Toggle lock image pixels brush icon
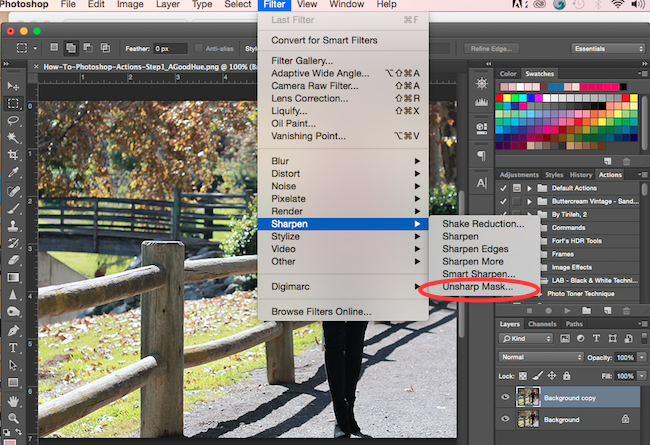The width and height of the screenshot is (650, 445). [x=538, y=376]
